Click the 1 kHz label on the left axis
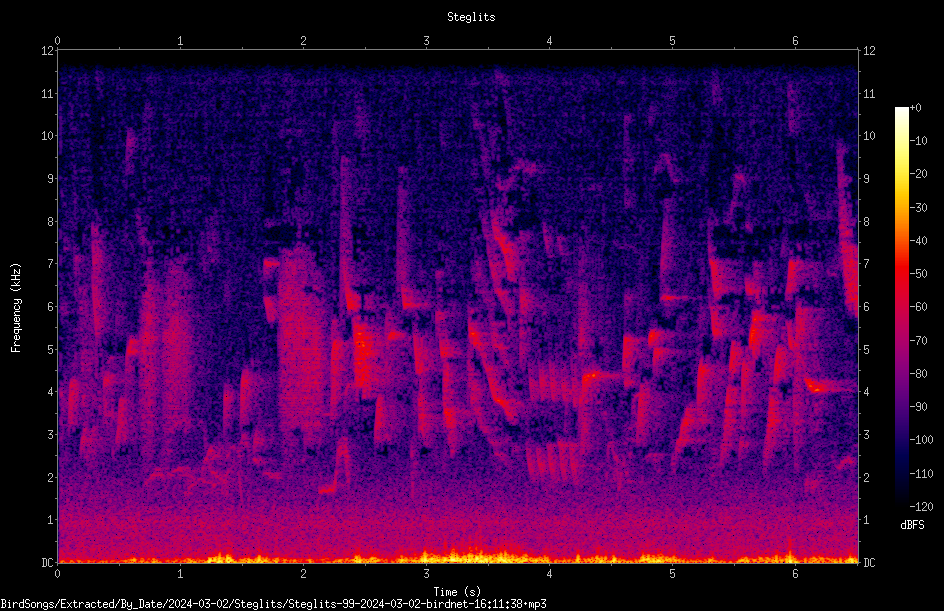Viewport: 944px width, 611px height. [x=50, y=520]
